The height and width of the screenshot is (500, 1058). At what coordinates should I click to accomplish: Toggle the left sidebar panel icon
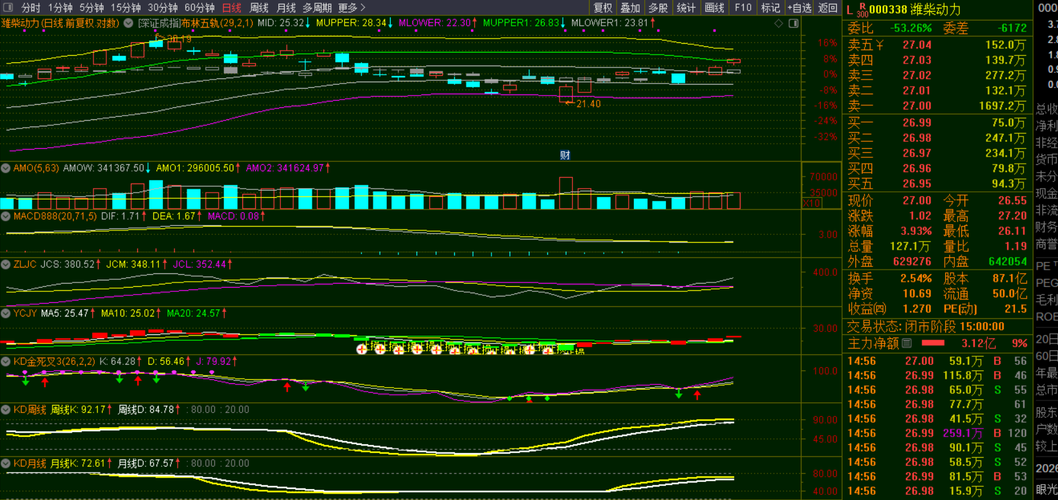click(x=7, y=8)
